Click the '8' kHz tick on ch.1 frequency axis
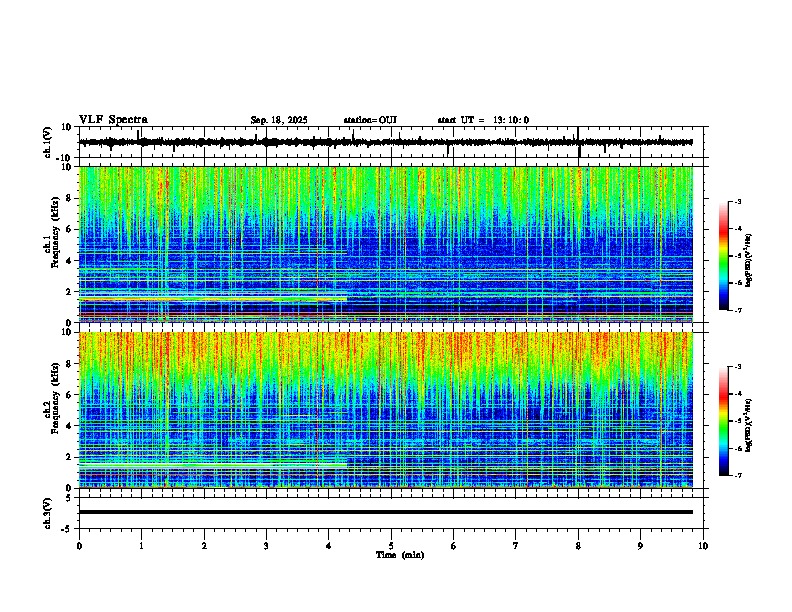Image resolution: width=792 pixels, height=612 pixels. point(69,198)
